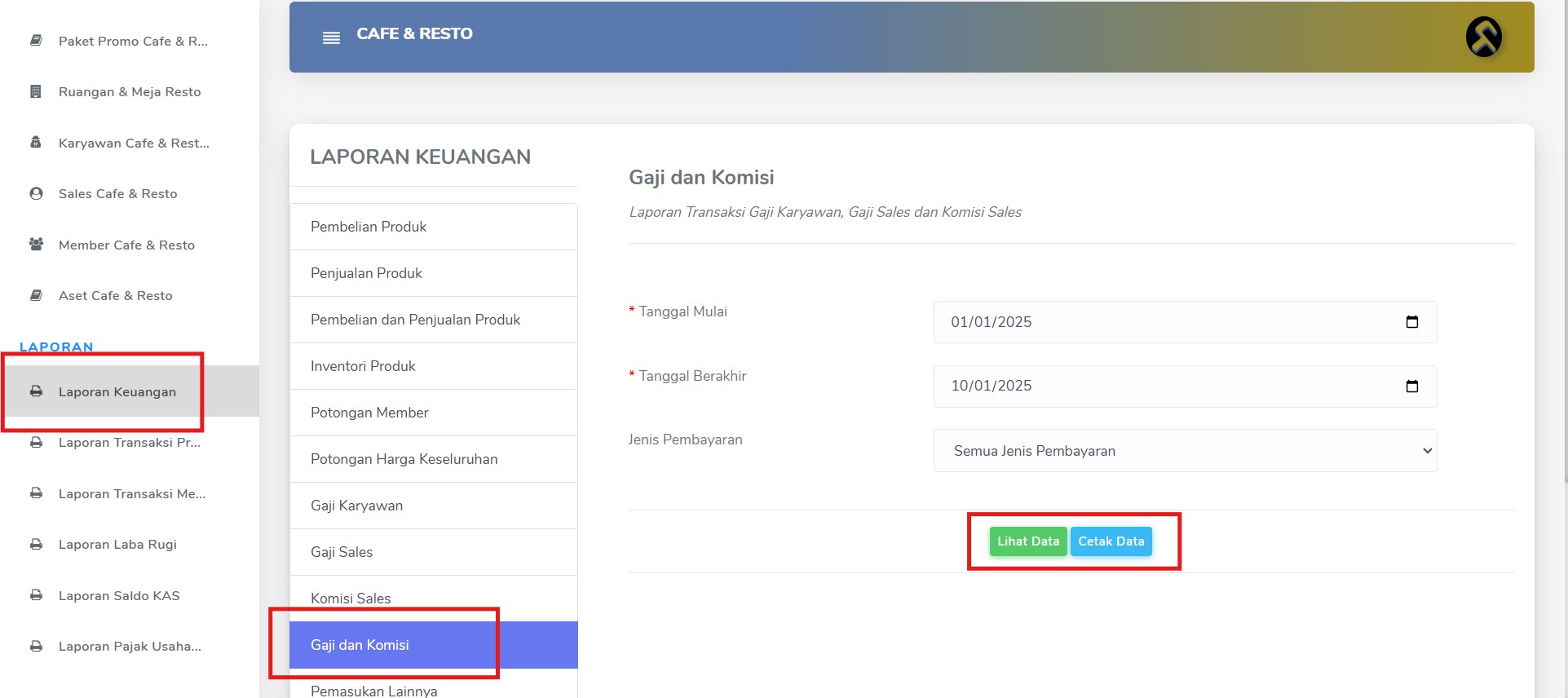
Task: Select Pembelian Produk report
Action: 434,227
